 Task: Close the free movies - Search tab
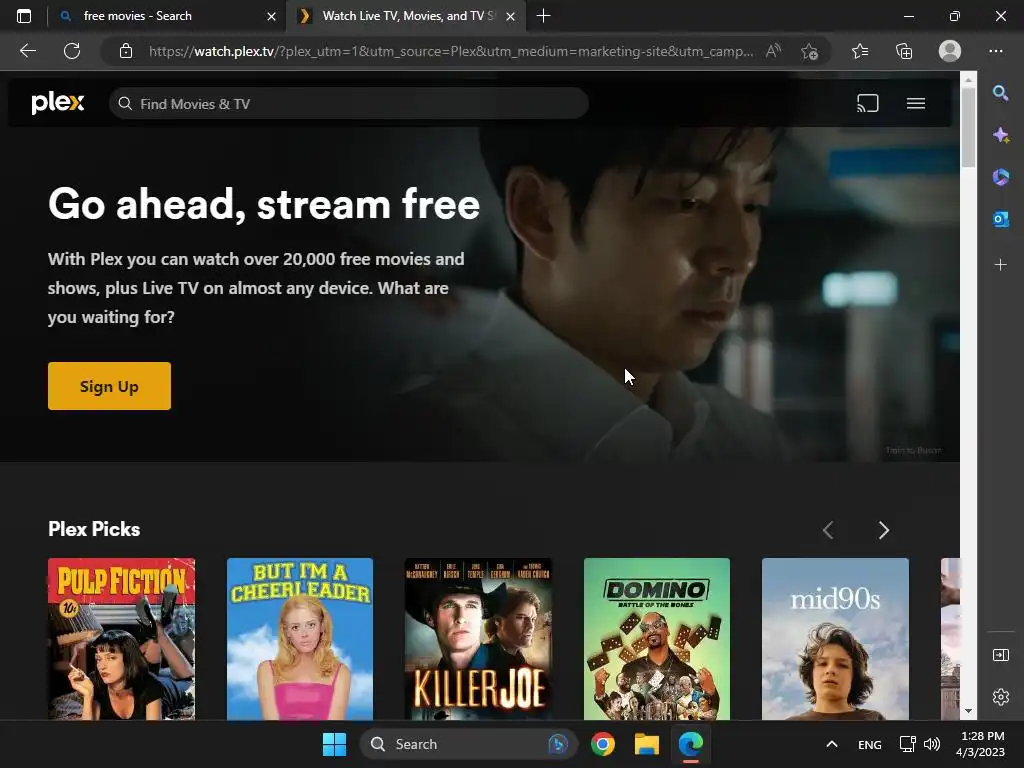[271, 16]
